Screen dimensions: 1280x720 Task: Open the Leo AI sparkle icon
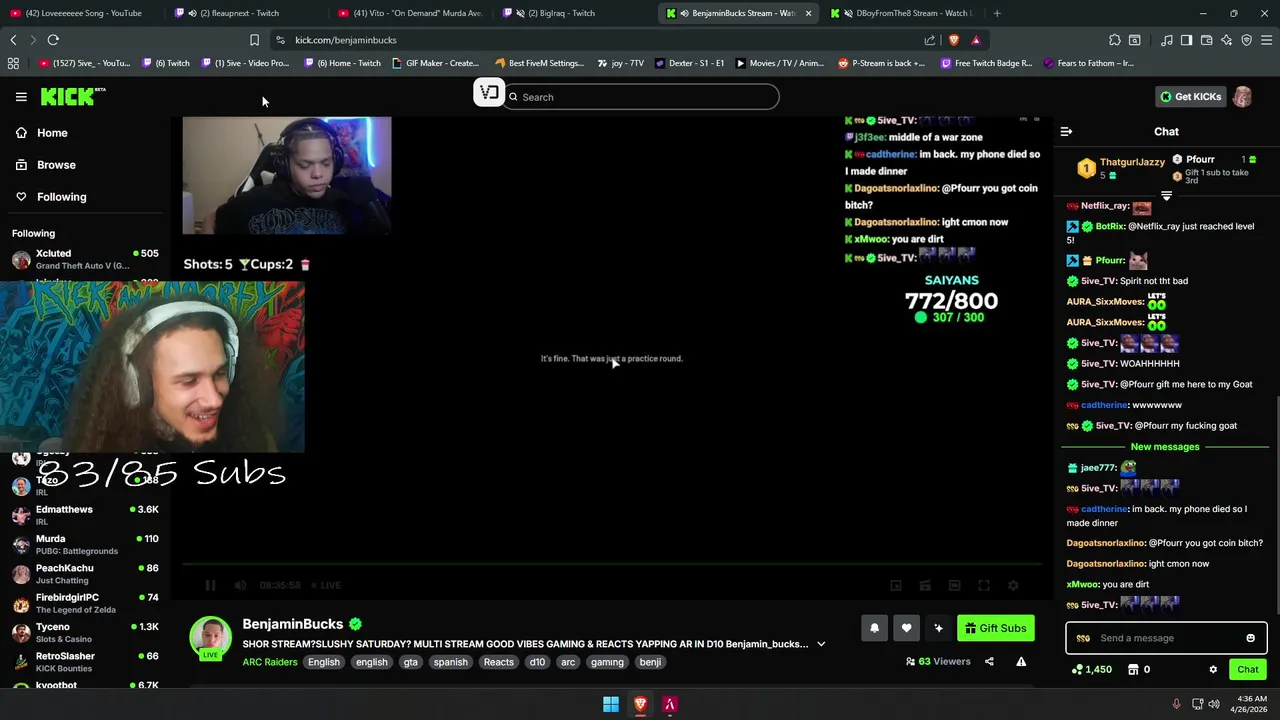(1226, 40)
